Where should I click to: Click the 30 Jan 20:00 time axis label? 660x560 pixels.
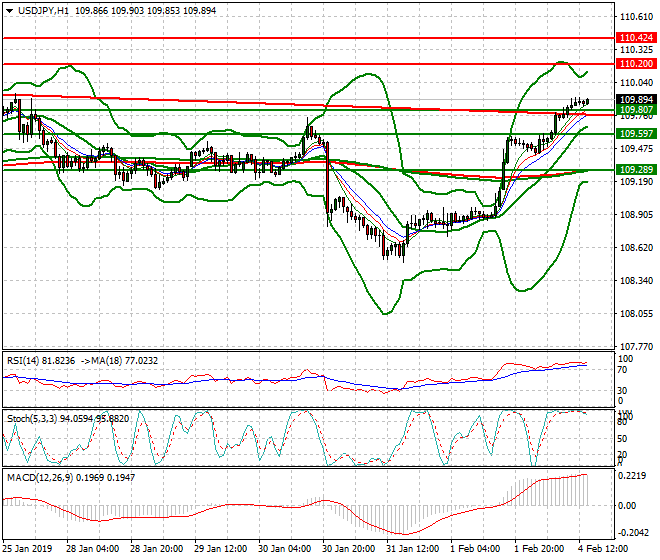tap(346, 548)
